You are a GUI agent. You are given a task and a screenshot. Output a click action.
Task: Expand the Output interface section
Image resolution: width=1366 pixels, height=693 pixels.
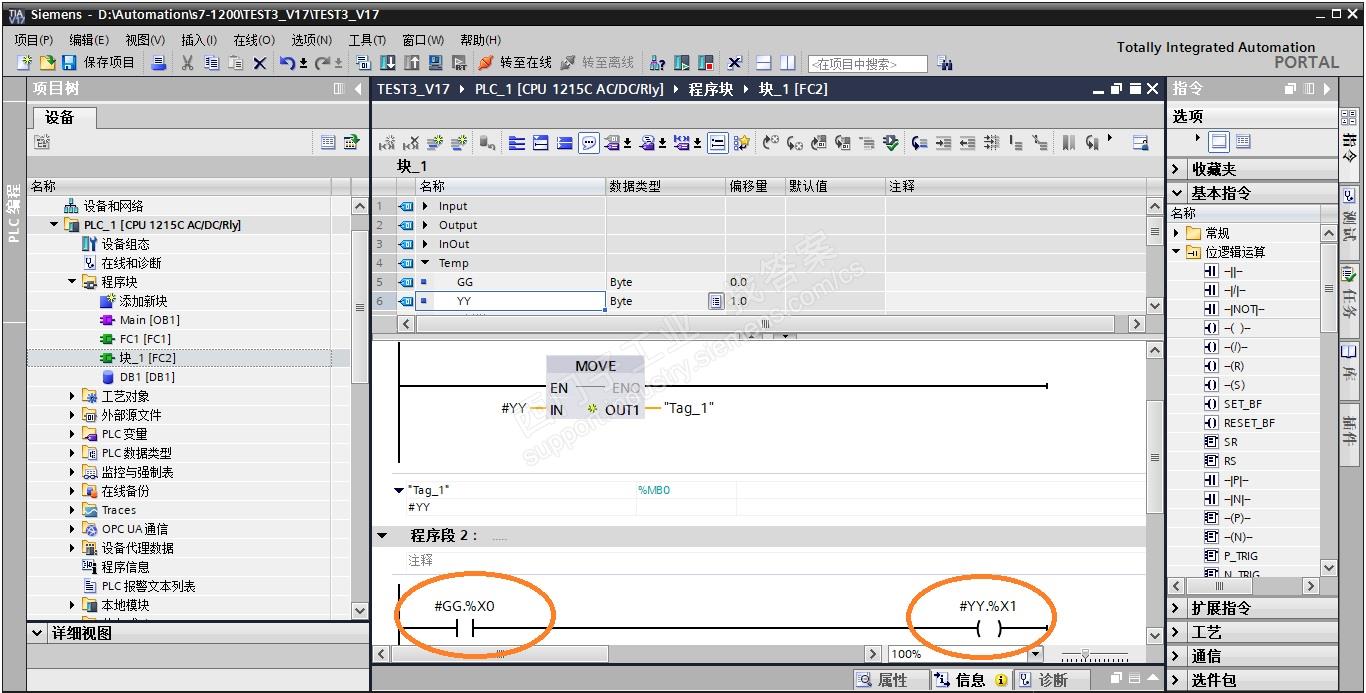pyautogui.click(x=426, y=225)
